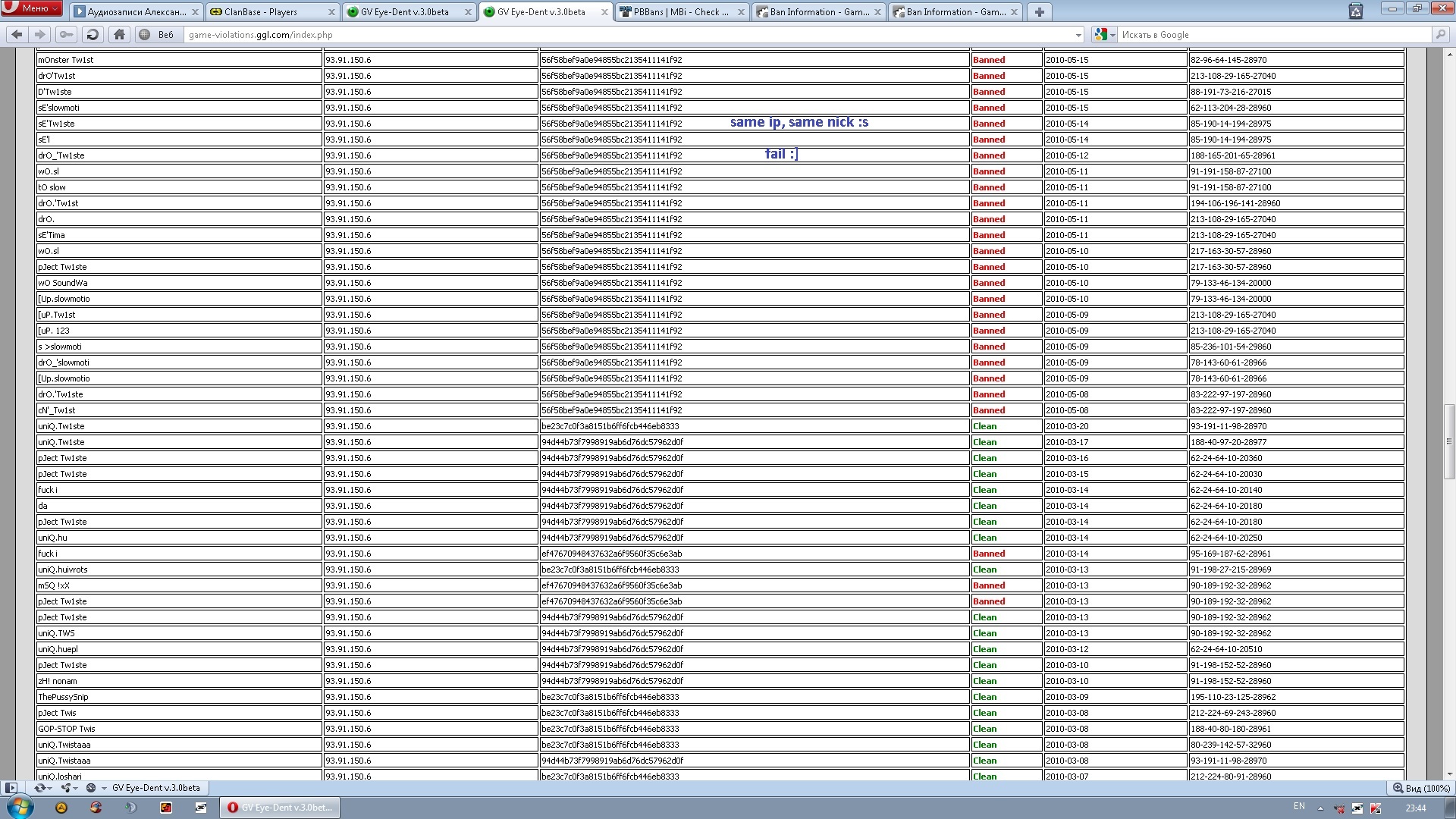1456x819 pixels.
Task: Open the Windows Start orb
Action: point(20,807)
